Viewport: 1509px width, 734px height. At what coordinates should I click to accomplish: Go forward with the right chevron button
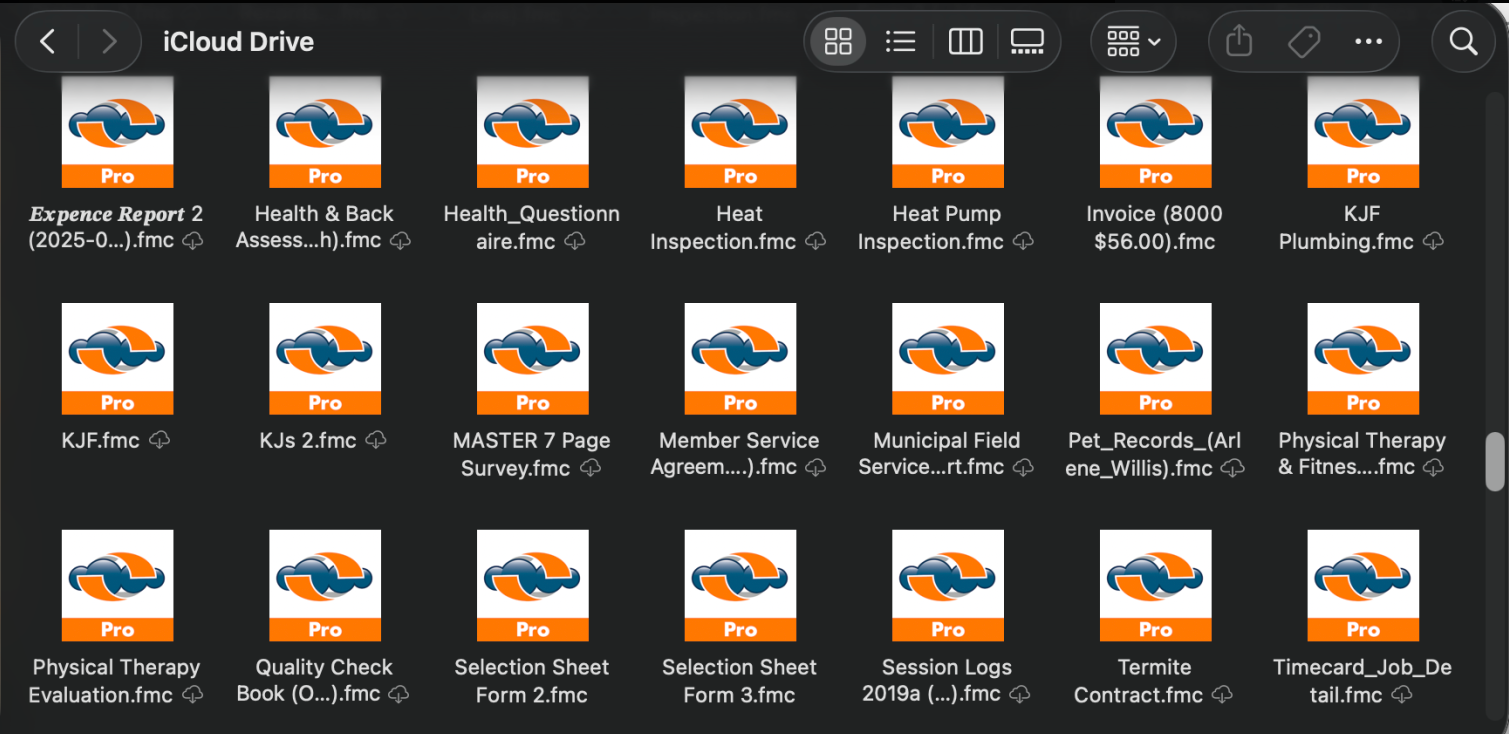(109, 41)
